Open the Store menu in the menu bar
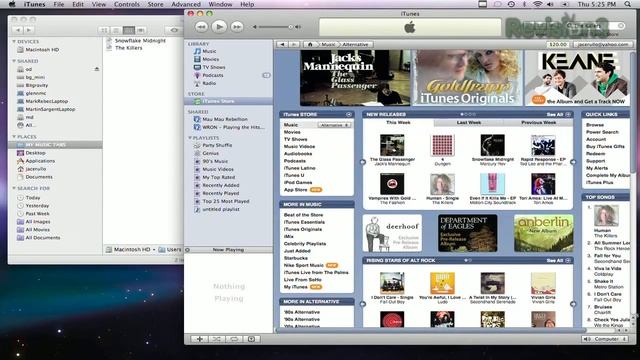Image resolution: width=640 pixels, height=360 pixels. pos(155,4)
